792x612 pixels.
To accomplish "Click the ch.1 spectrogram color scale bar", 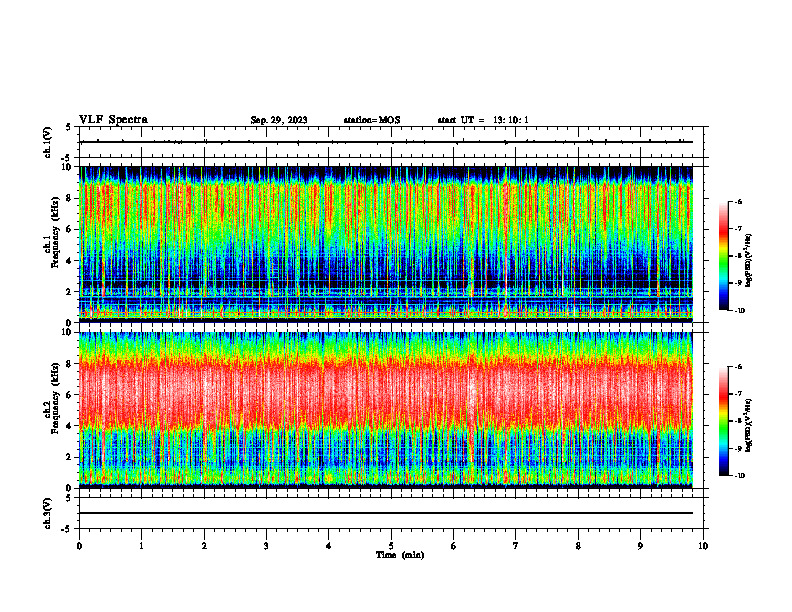I will pos(724,256).
